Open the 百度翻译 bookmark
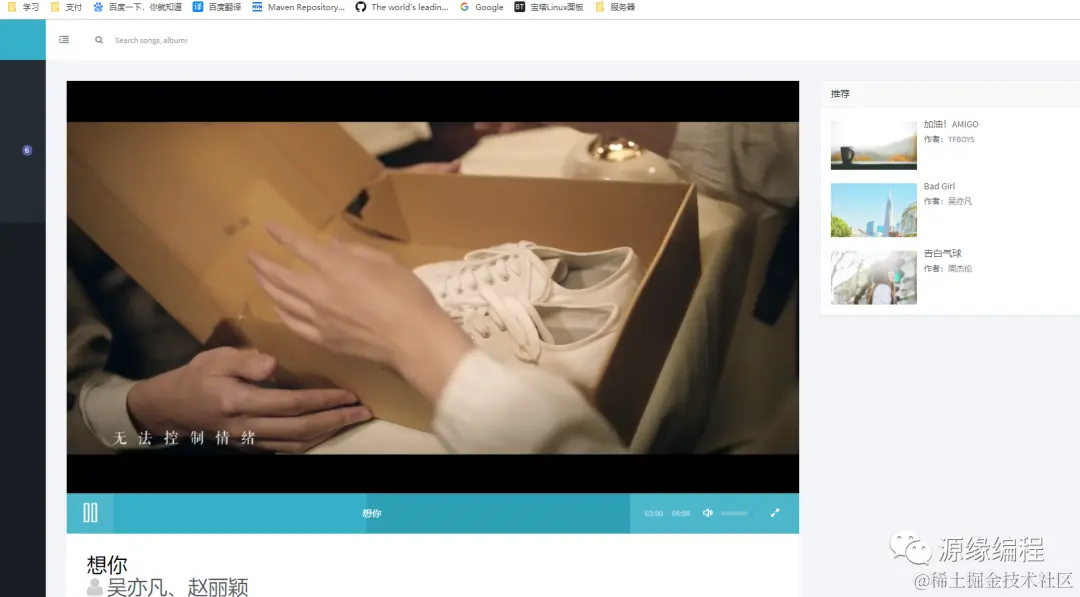 [217, 7]
